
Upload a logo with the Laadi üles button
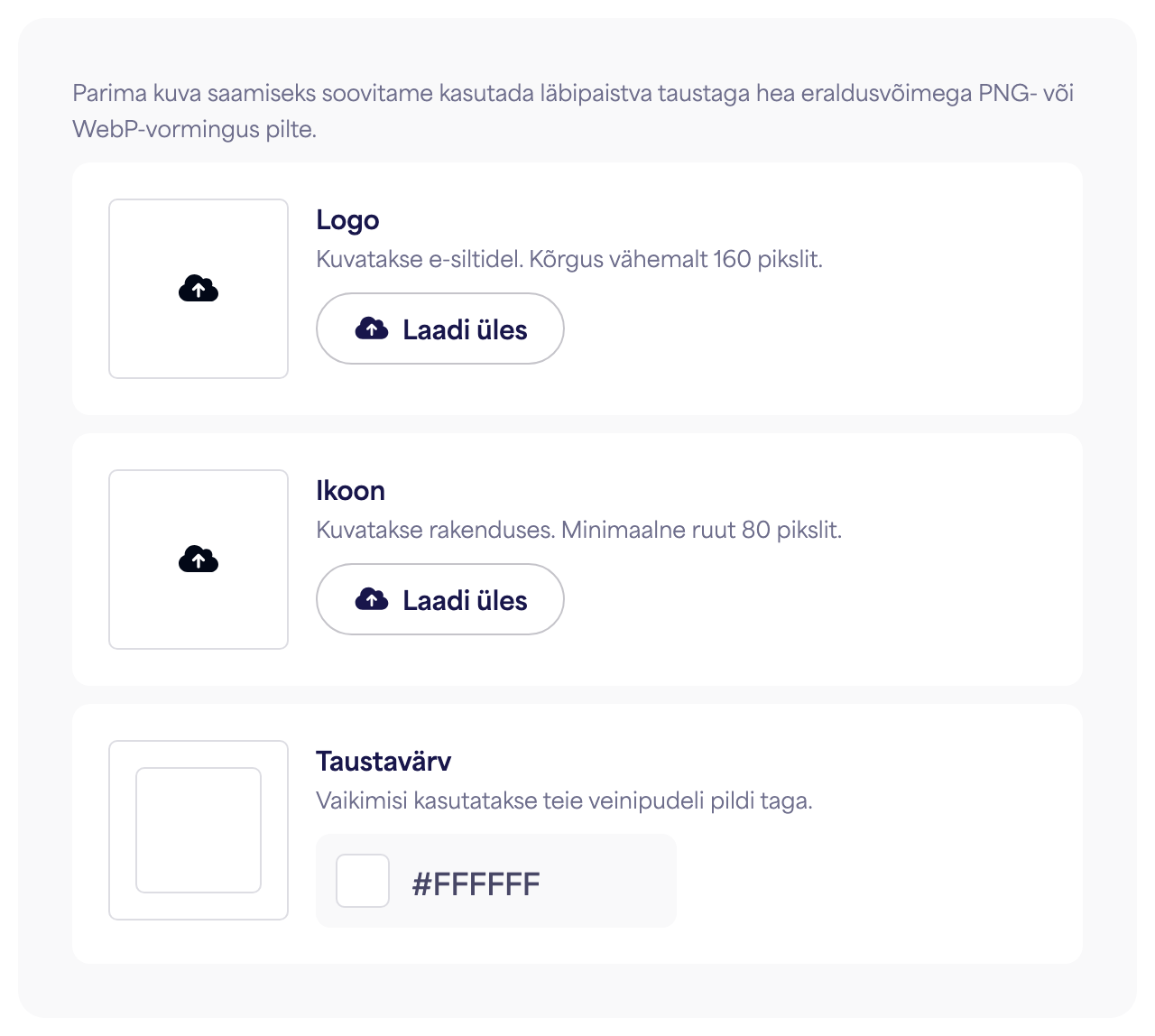[440, 328]
